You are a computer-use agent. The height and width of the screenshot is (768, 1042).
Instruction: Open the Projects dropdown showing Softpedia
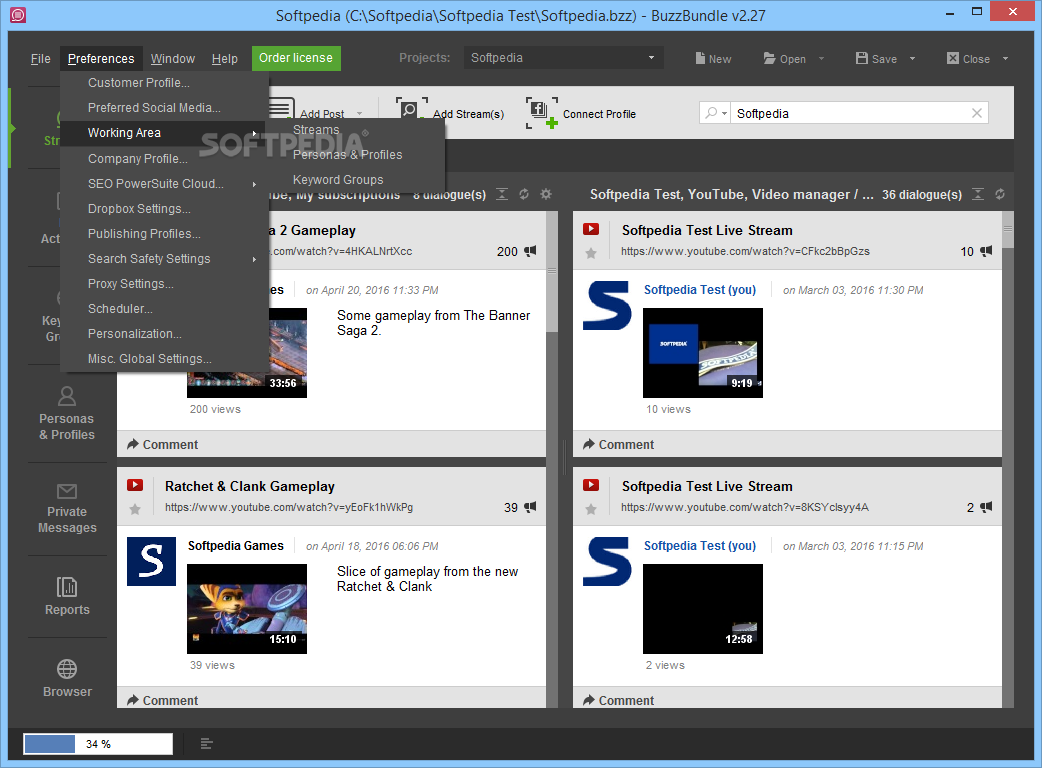point(562,58)
